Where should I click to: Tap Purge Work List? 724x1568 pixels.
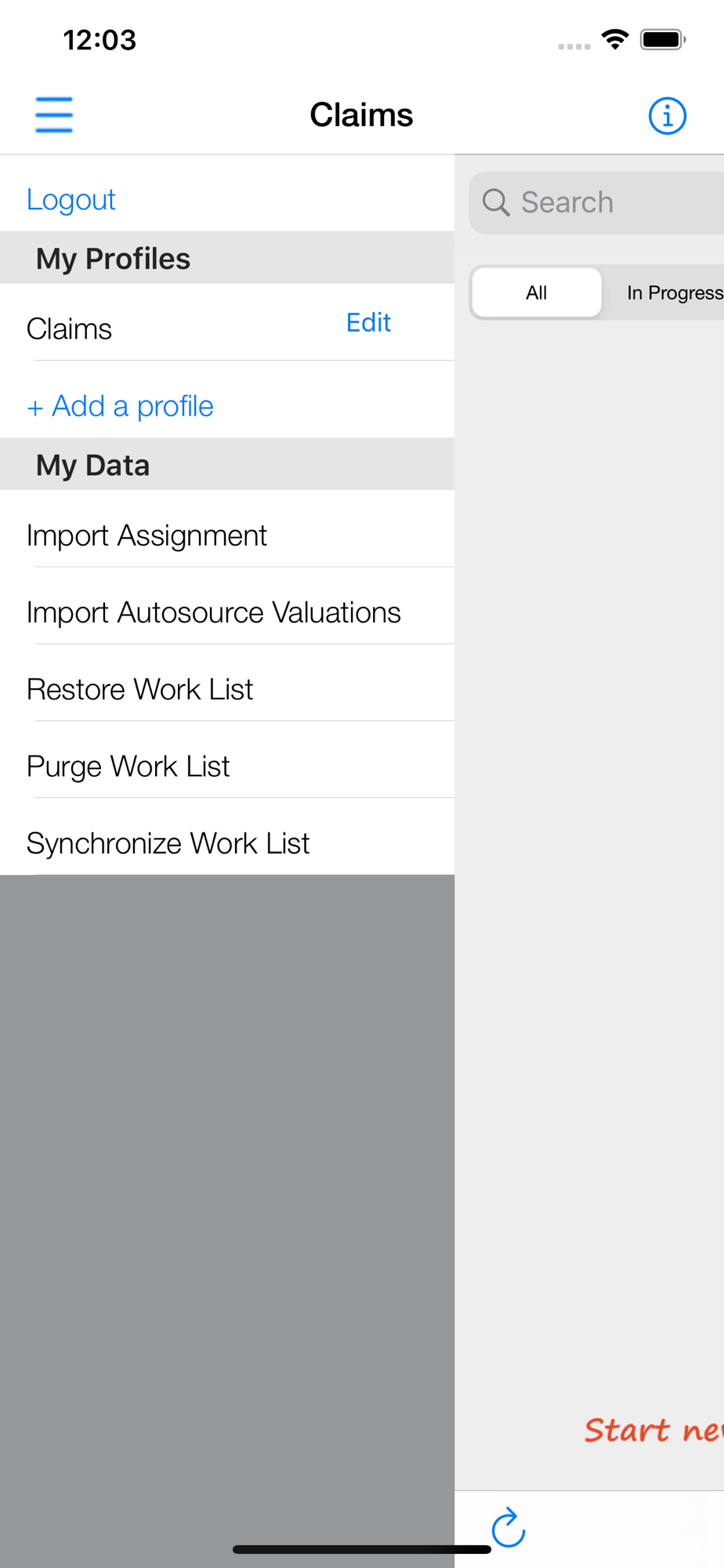point(129,766)
